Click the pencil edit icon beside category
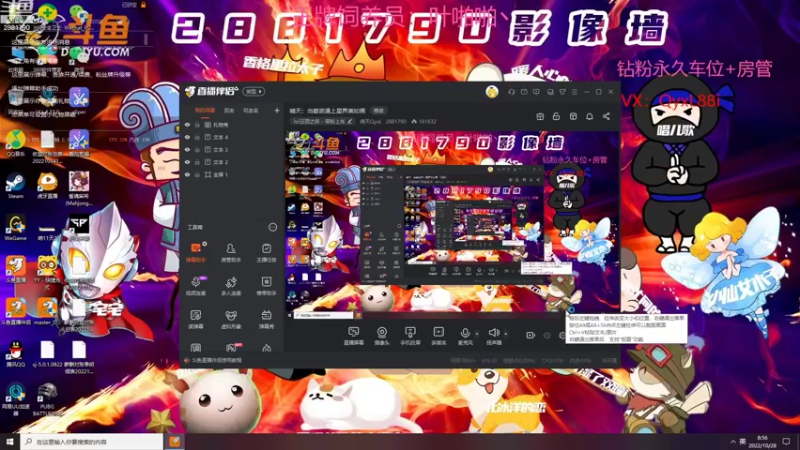Viewport: 800px width, 450px height. (349, 122)
